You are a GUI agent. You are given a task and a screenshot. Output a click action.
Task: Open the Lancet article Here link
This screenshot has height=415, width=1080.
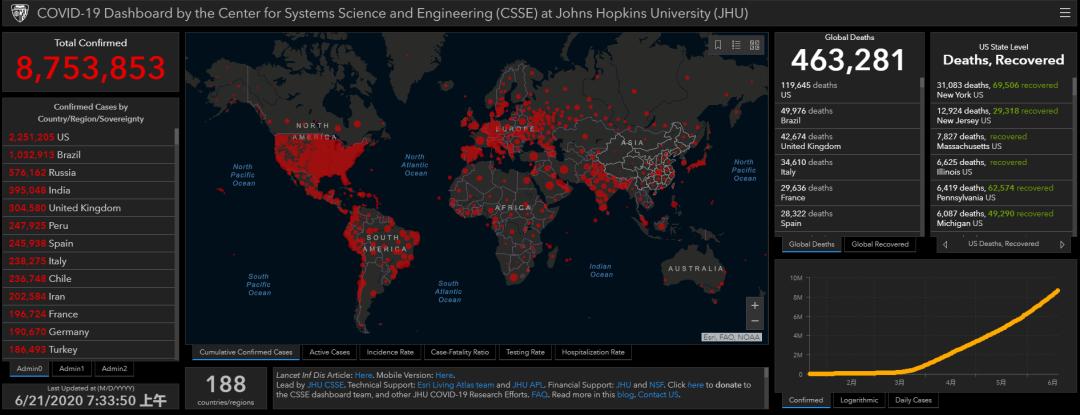point(363,375)
